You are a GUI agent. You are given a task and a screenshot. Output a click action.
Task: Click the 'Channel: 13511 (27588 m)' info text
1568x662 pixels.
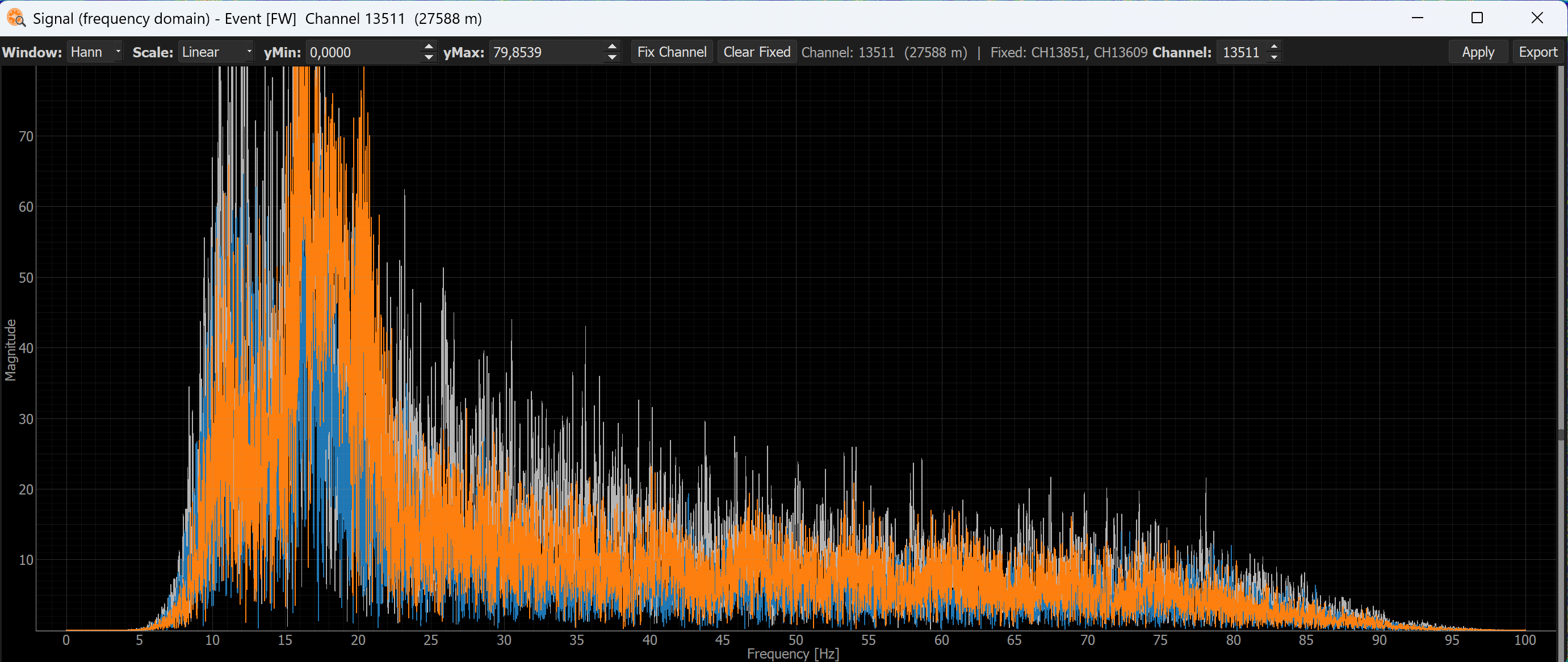pos(884,52)
